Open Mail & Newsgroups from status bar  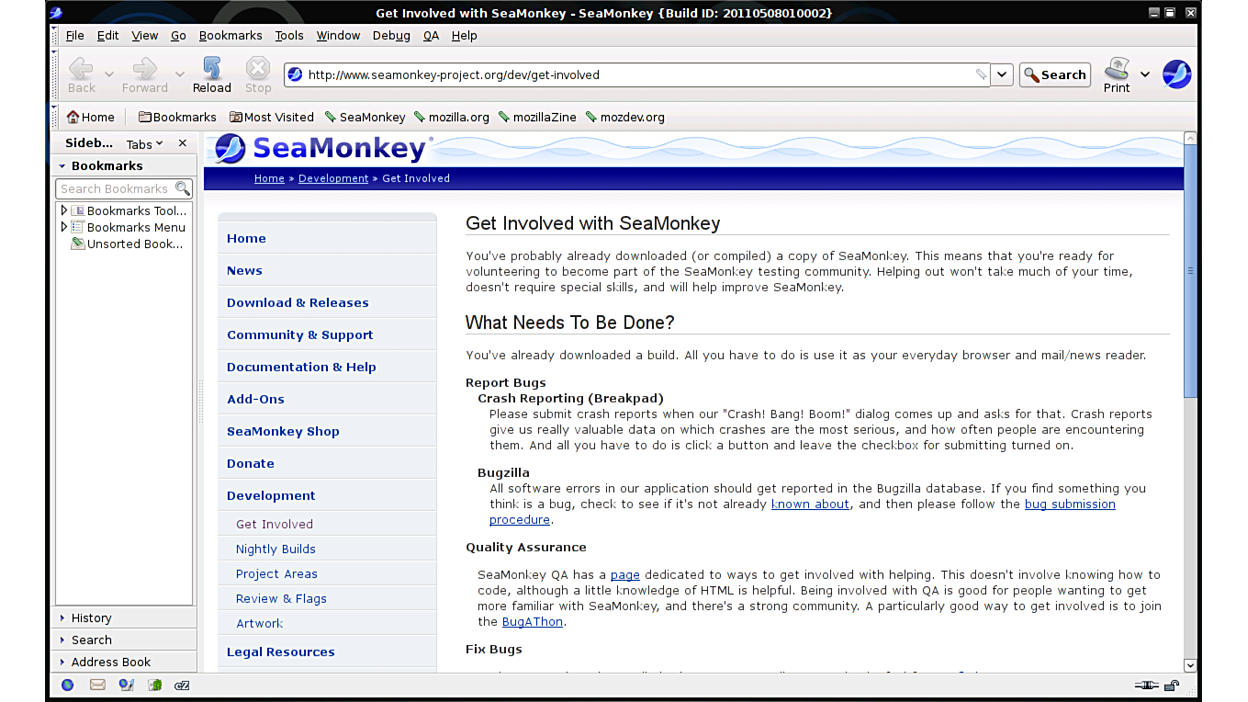[97, 685]
